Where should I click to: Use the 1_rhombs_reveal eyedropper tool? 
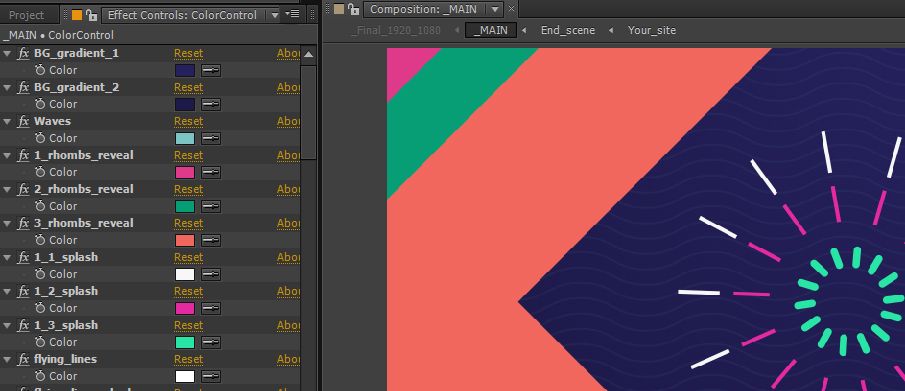coord(211,173)
